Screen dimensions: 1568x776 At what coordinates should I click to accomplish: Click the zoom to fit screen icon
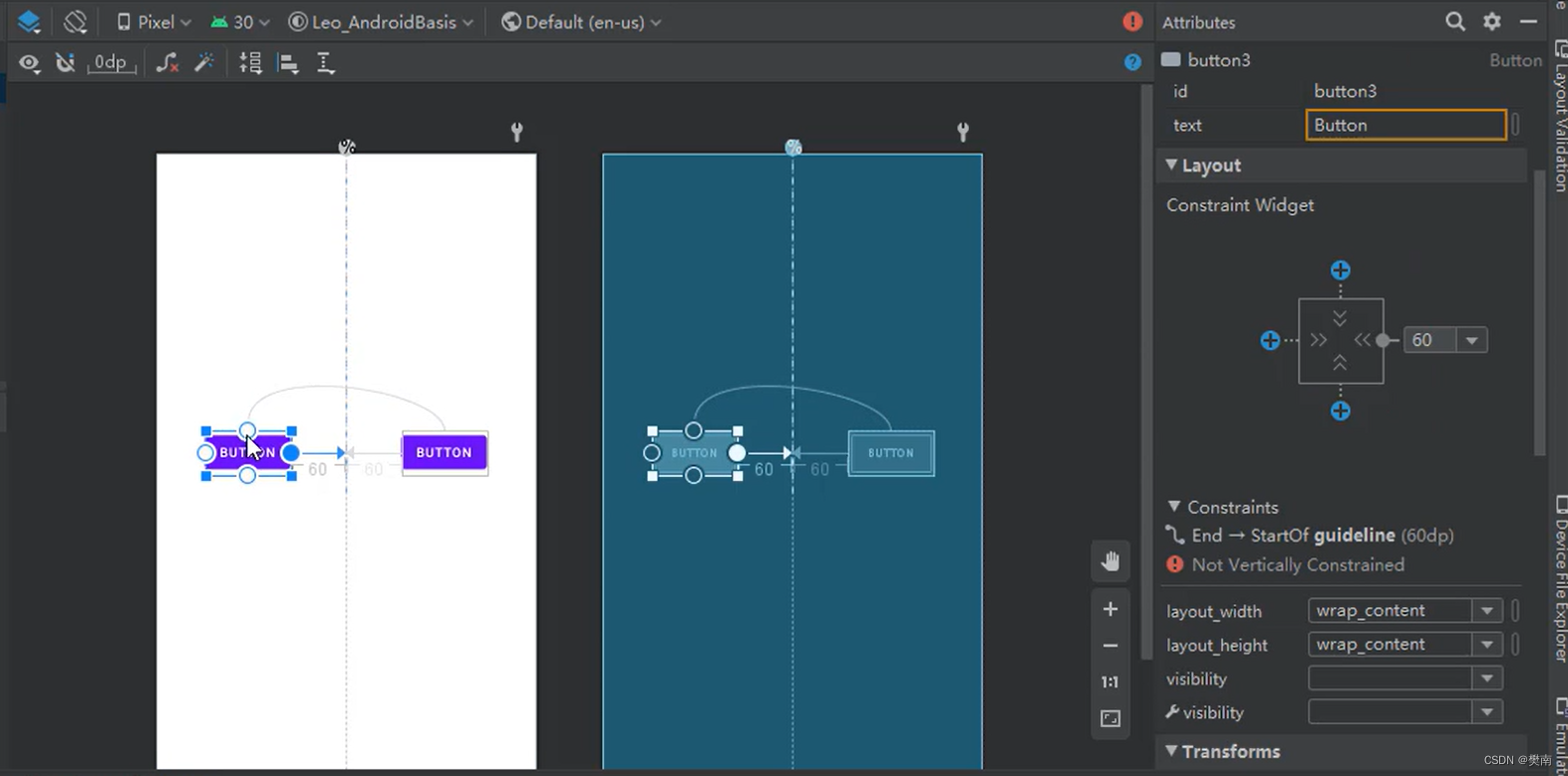[1110, 718]
